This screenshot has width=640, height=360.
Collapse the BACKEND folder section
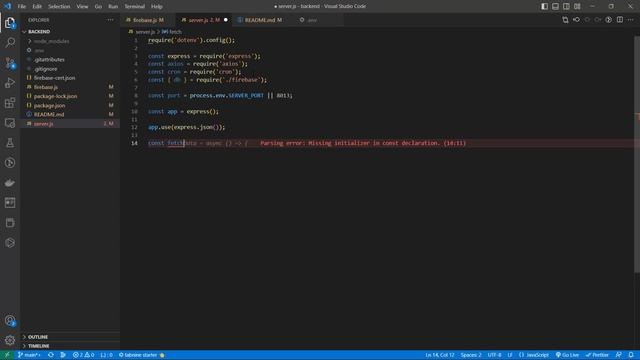[70, 31]
